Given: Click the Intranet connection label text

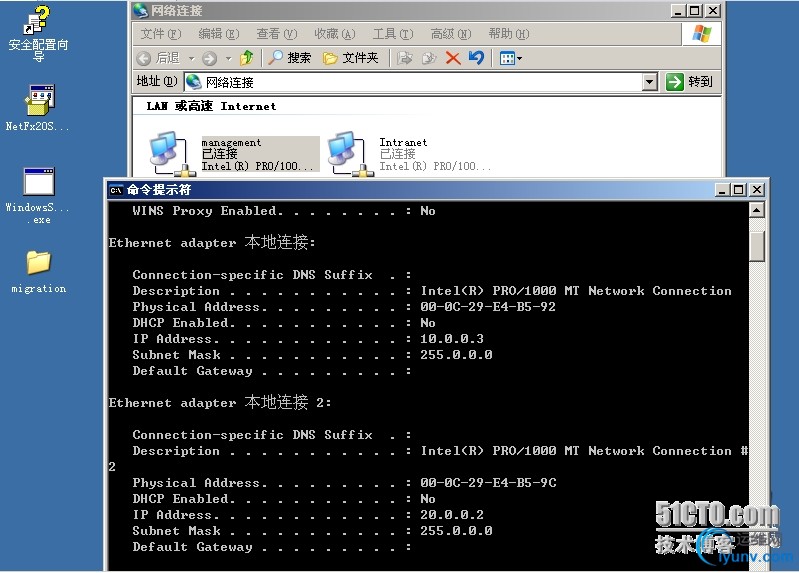Looking at the screenshot, I should pos(403,142).
